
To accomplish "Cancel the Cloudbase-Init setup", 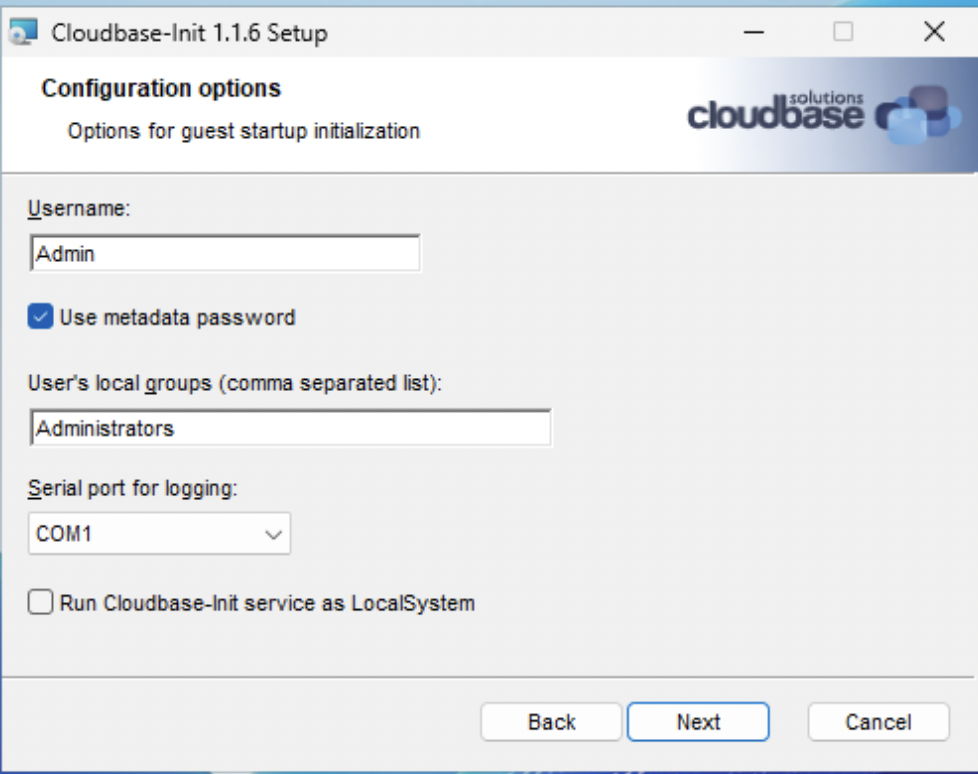I will click(877, 721).
